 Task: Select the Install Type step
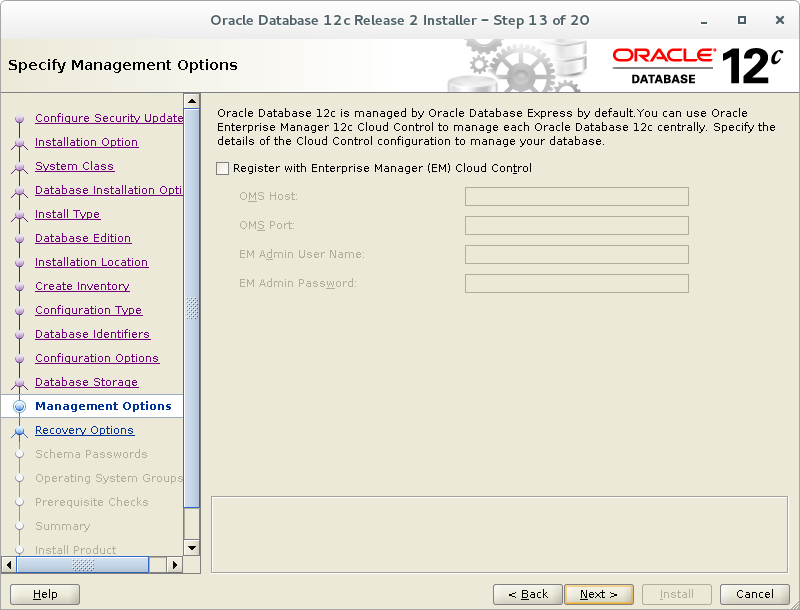tap(67, 214)
